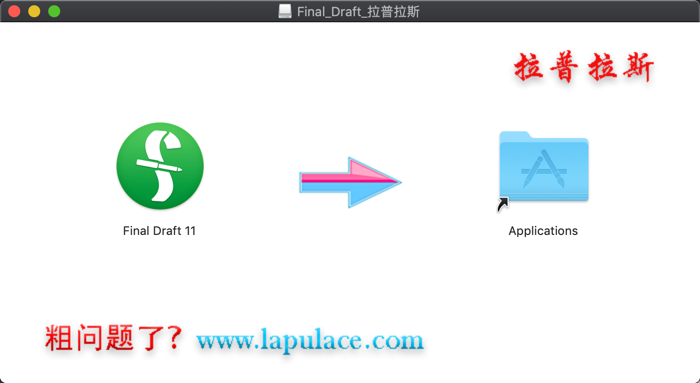700x383 pixels.
Task: Click the A symbol on the Applications folder
Action: [x=543, y=169]
